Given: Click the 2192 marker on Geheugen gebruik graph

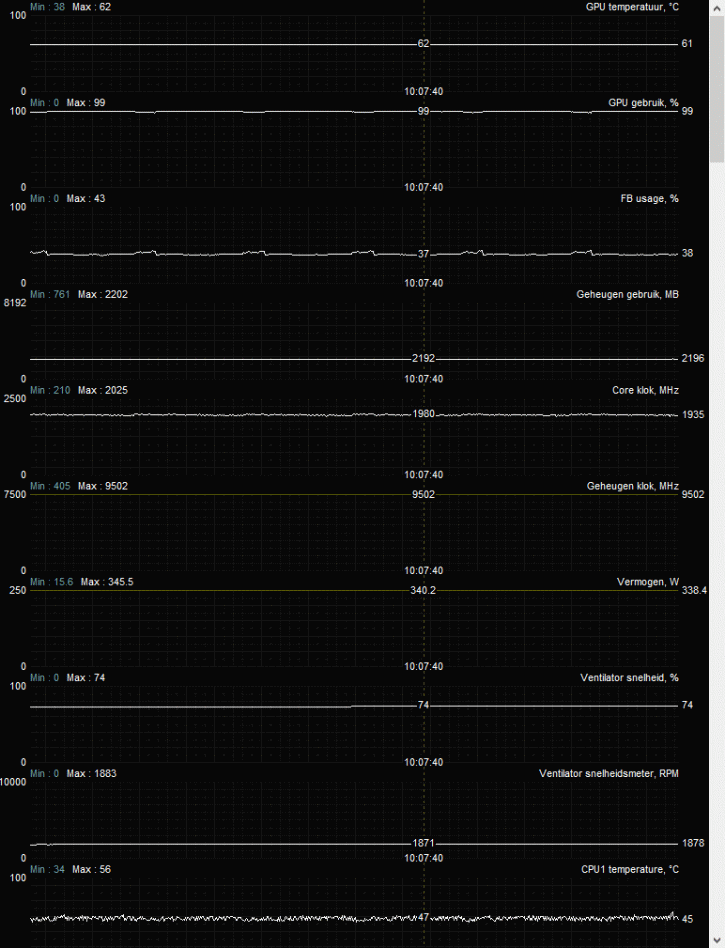Looking at the screenshot, I should coord(423,358).
